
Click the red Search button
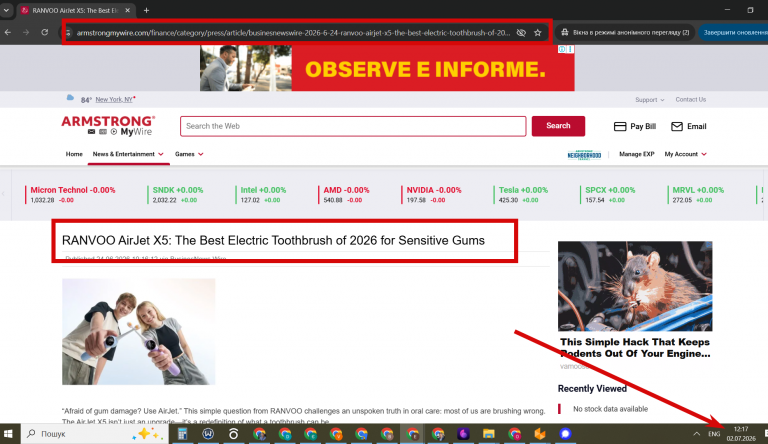pyautogui.click(x=558, y=126)
